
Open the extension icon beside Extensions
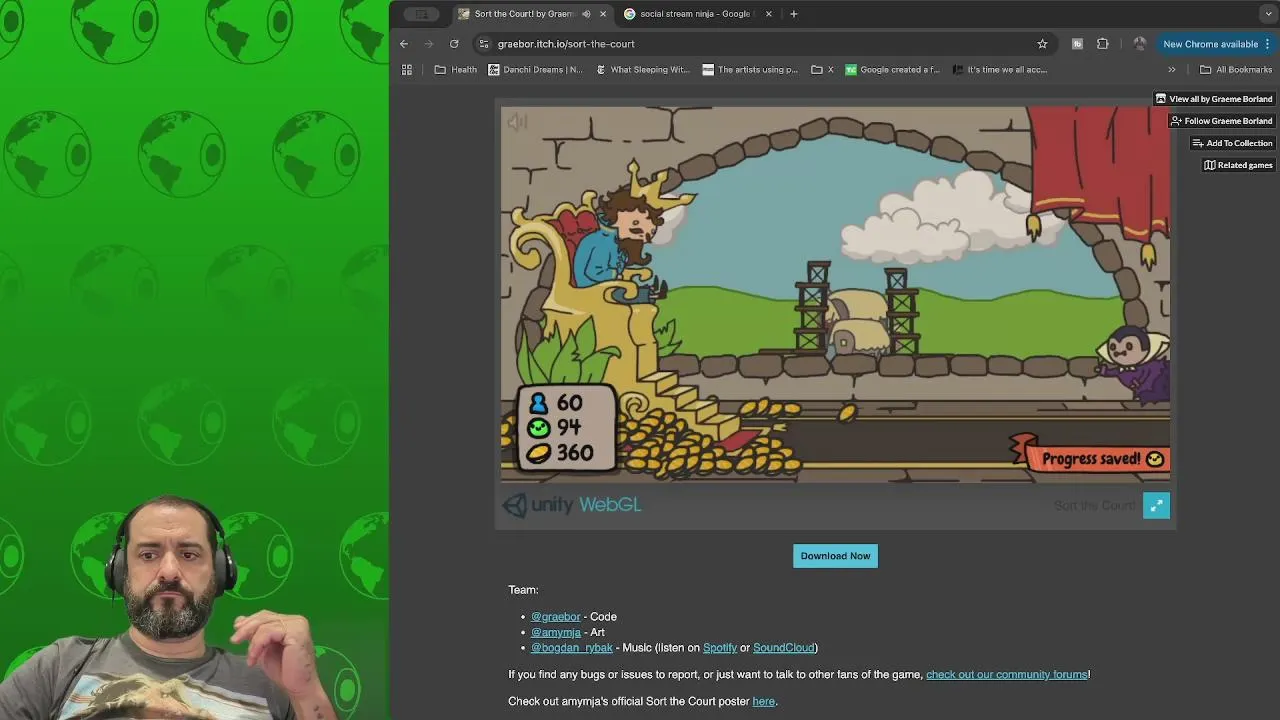(1077, 44)
